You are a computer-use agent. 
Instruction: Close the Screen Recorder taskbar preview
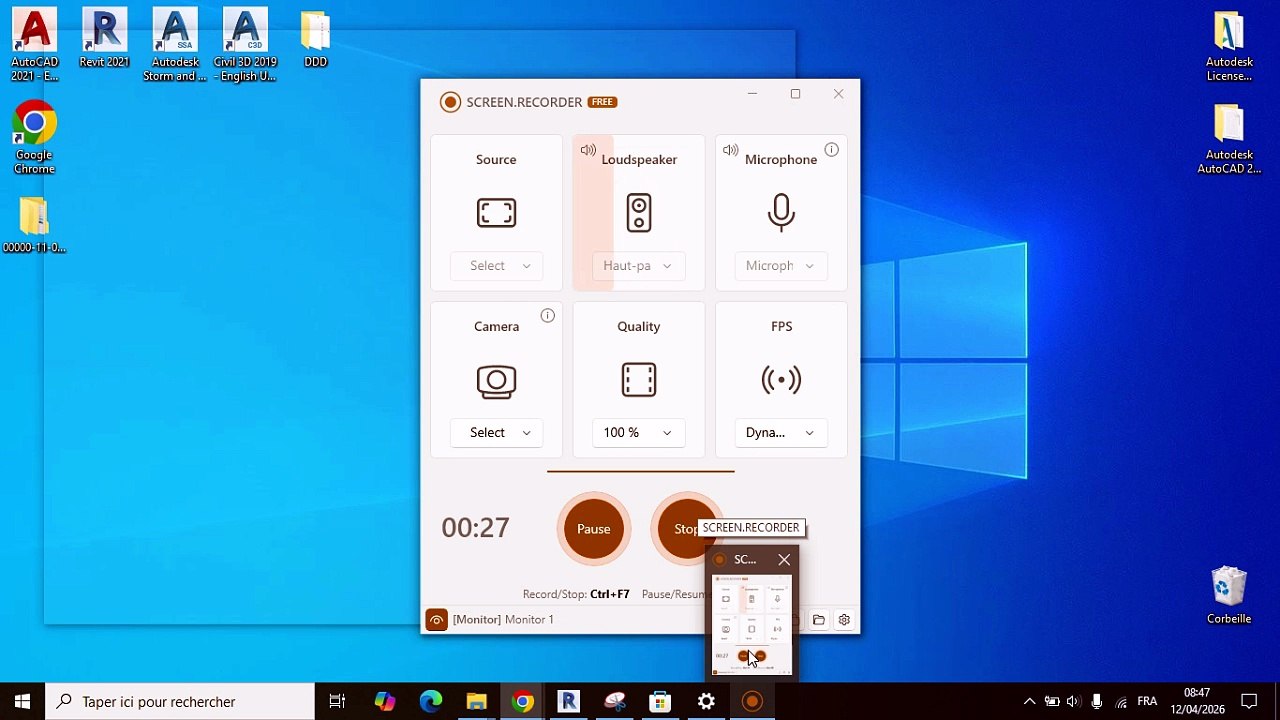point(784,560)
